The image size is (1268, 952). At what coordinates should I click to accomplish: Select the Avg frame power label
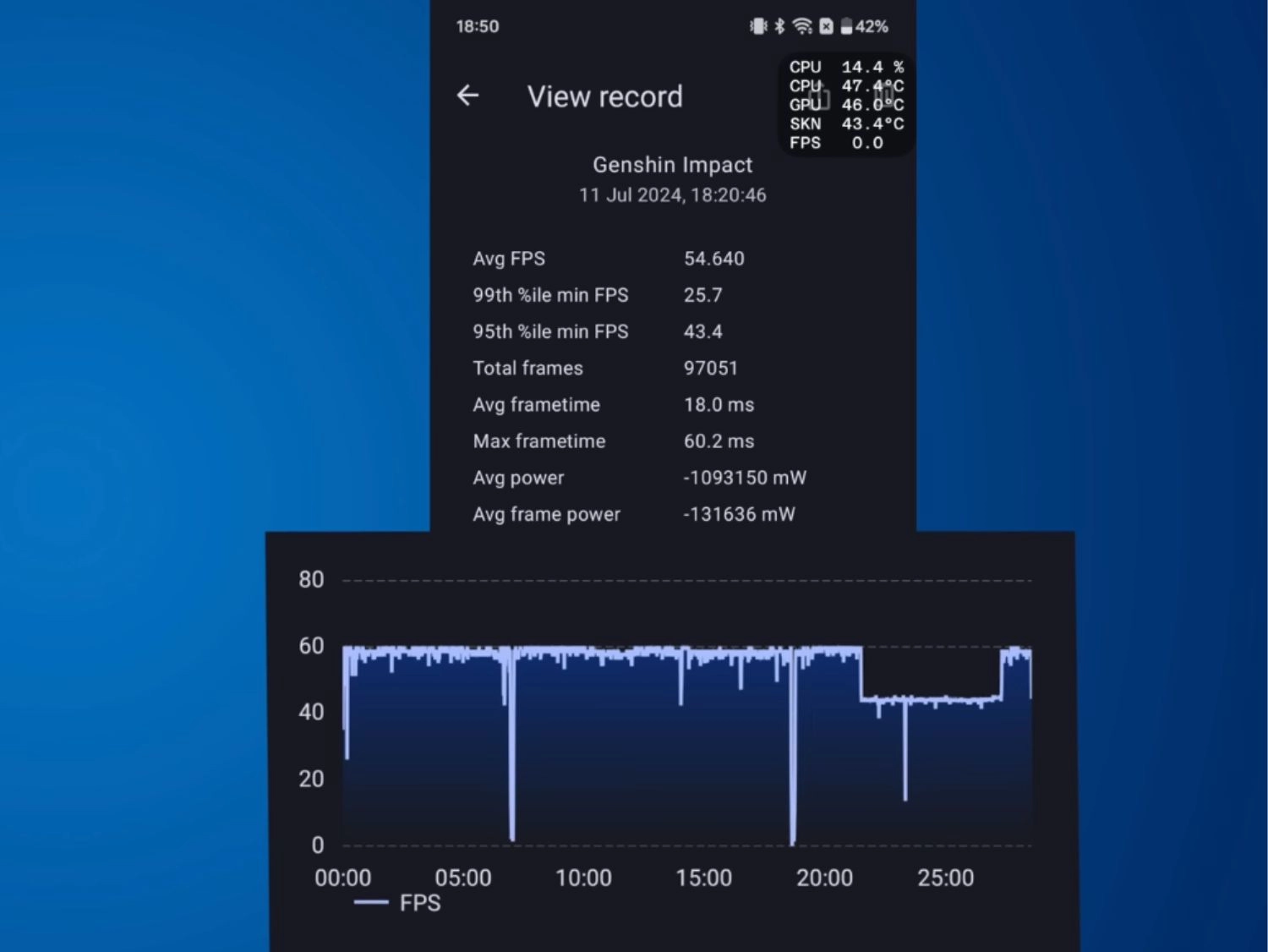pyautogui.click(x=547, y=514)
